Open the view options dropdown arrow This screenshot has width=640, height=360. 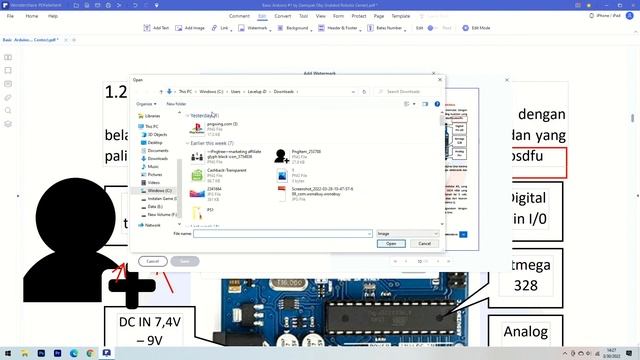414,104
